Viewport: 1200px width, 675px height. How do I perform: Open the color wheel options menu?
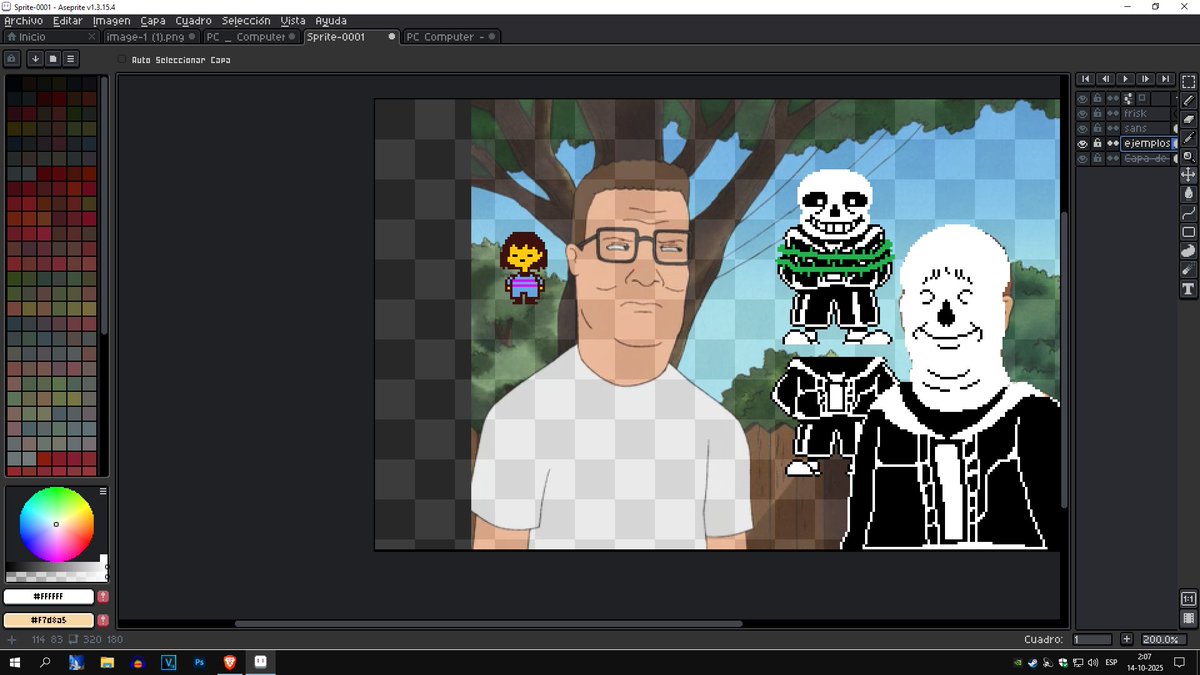pos(103,491)
